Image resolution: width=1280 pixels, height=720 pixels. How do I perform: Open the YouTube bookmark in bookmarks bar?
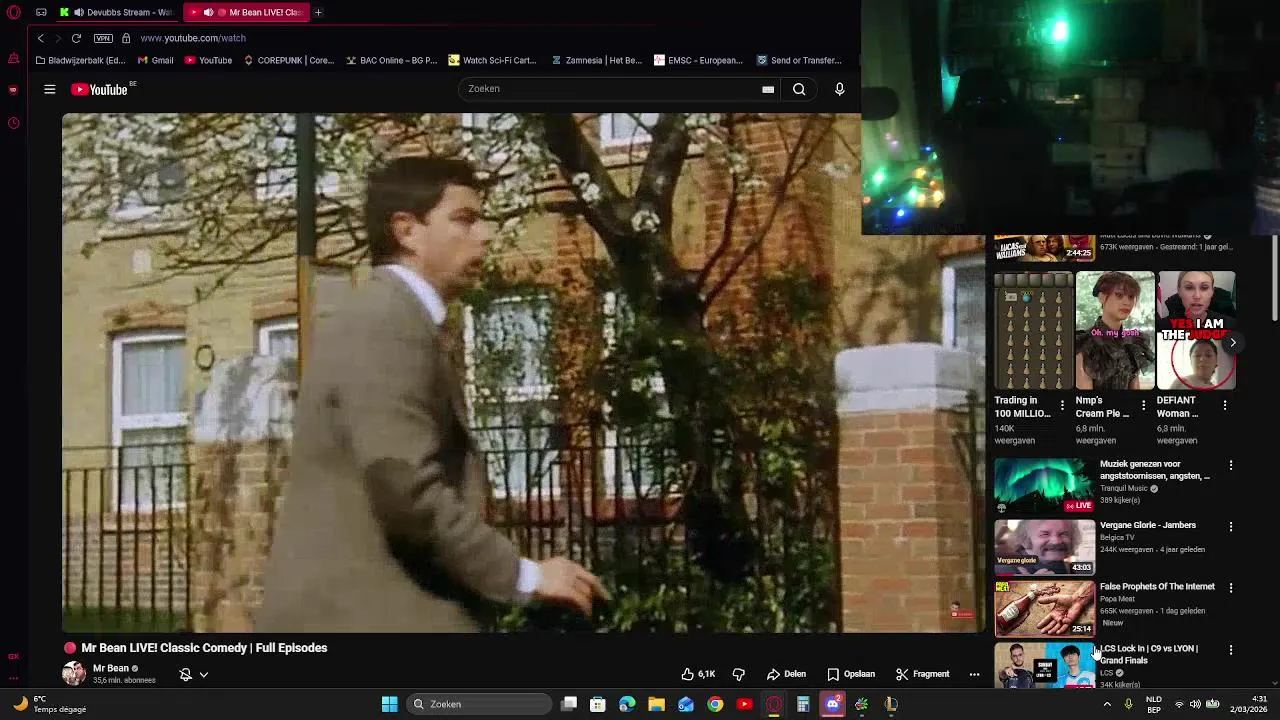(x=207, y=60)
